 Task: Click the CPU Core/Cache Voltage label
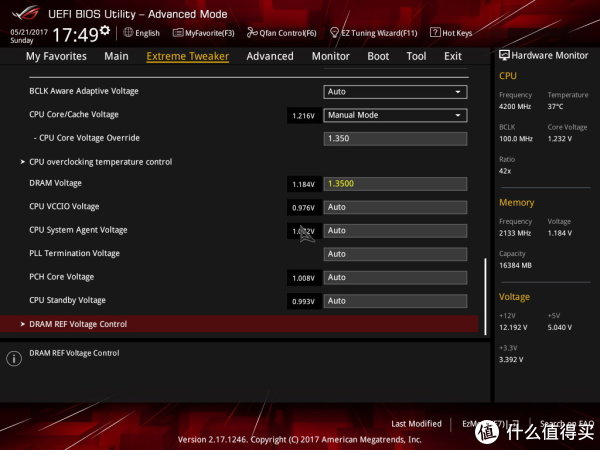tap(74, 114)
